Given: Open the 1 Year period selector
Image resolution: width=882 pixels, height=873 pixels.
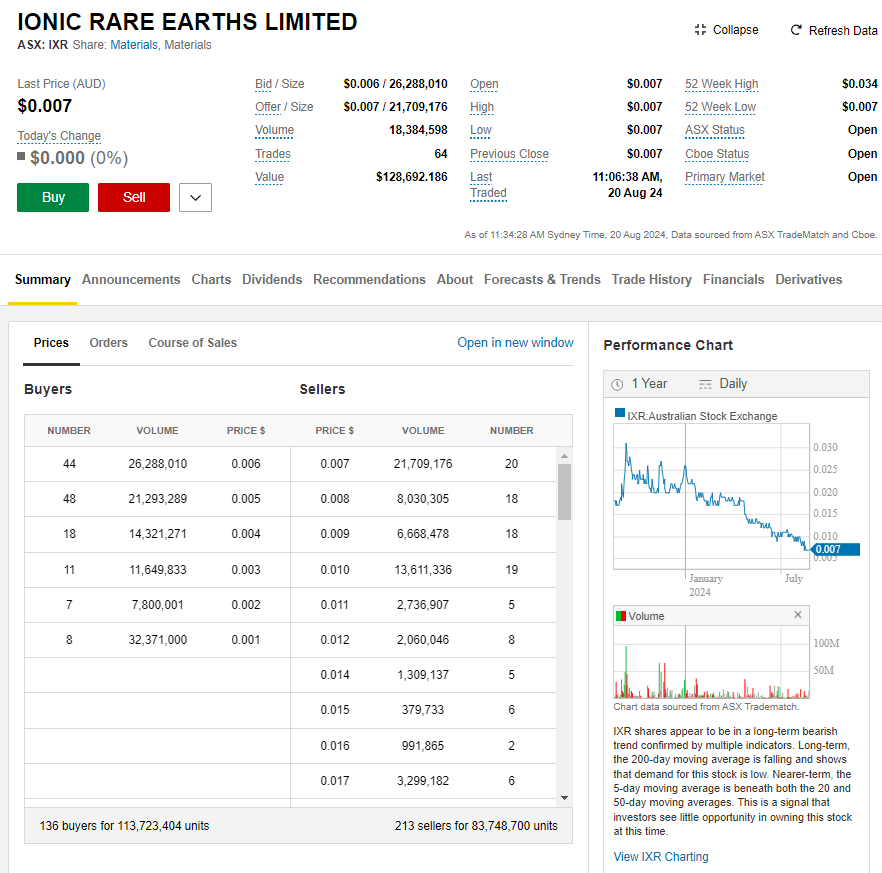Looking at the screenshot, I should coord(641,384).
